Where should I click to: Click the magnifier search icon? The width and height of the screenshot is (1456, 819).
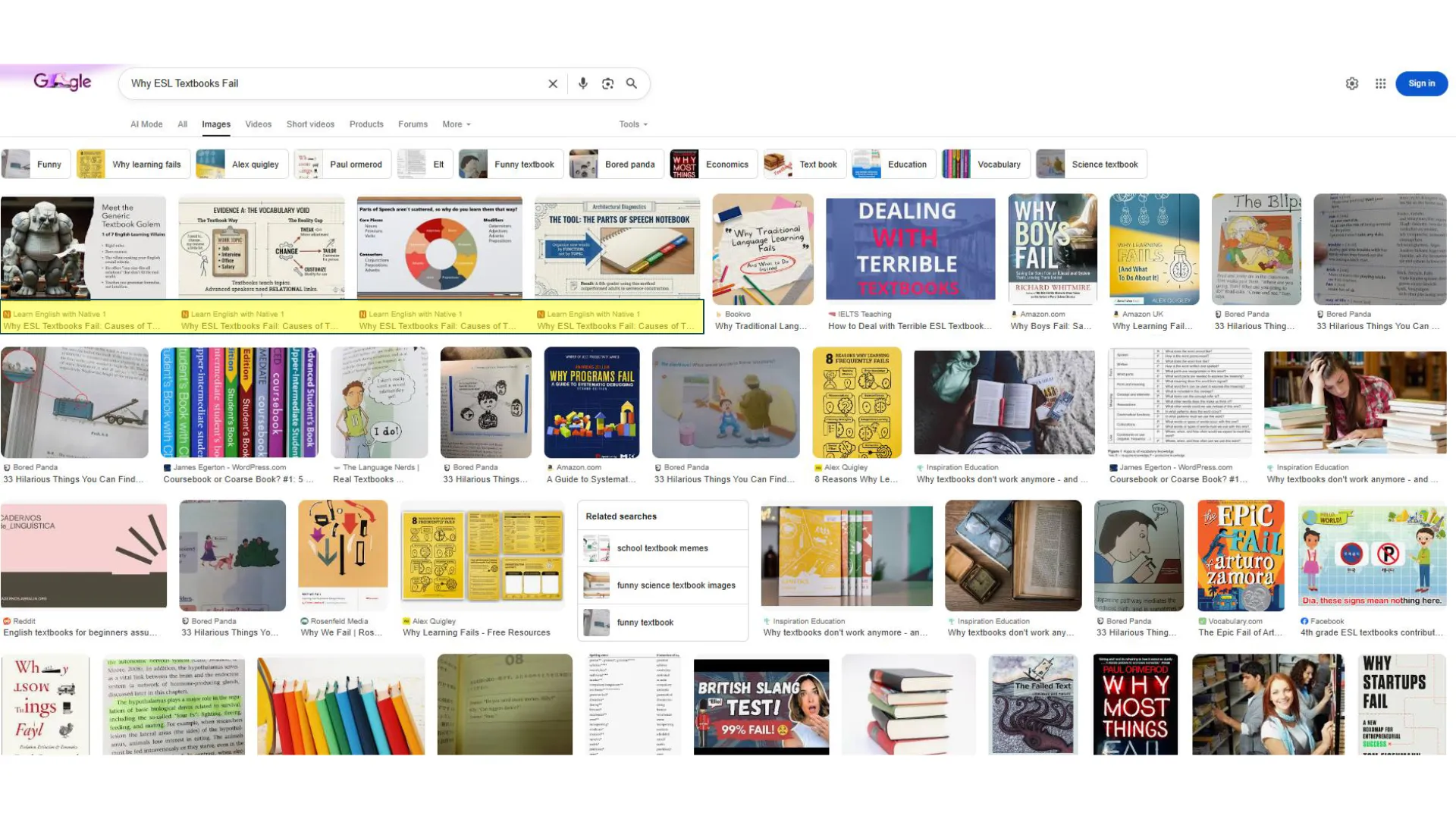coord(632,83)
